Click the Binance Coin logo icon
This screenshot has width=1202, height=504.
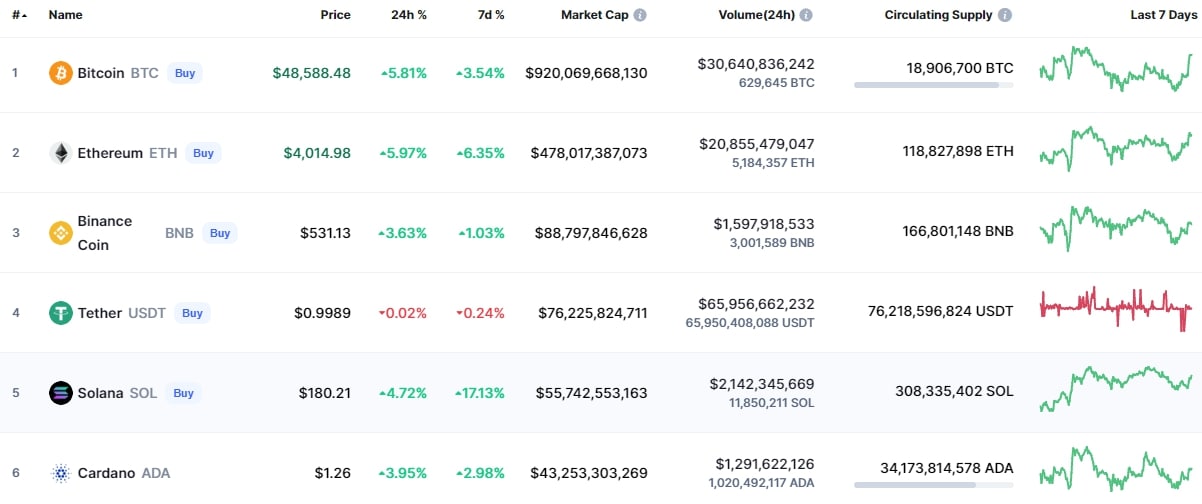(x=61, y=233)
